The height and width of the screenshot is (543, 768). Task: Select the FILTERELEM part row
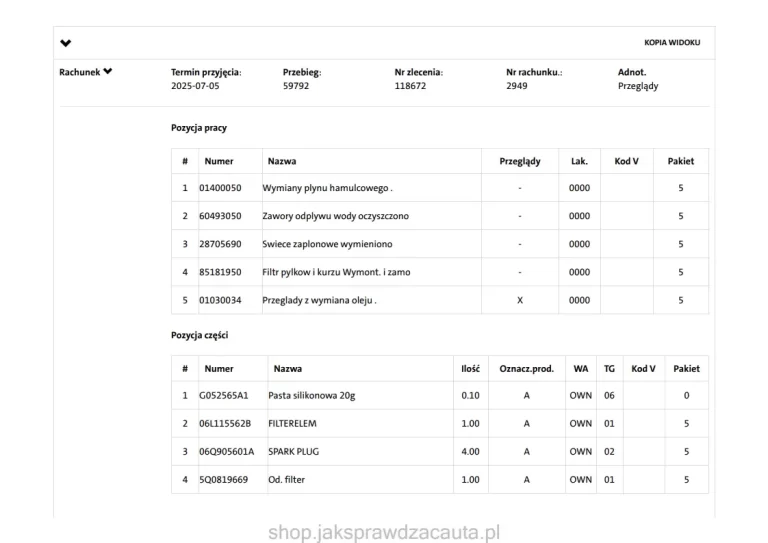point(292,424)
